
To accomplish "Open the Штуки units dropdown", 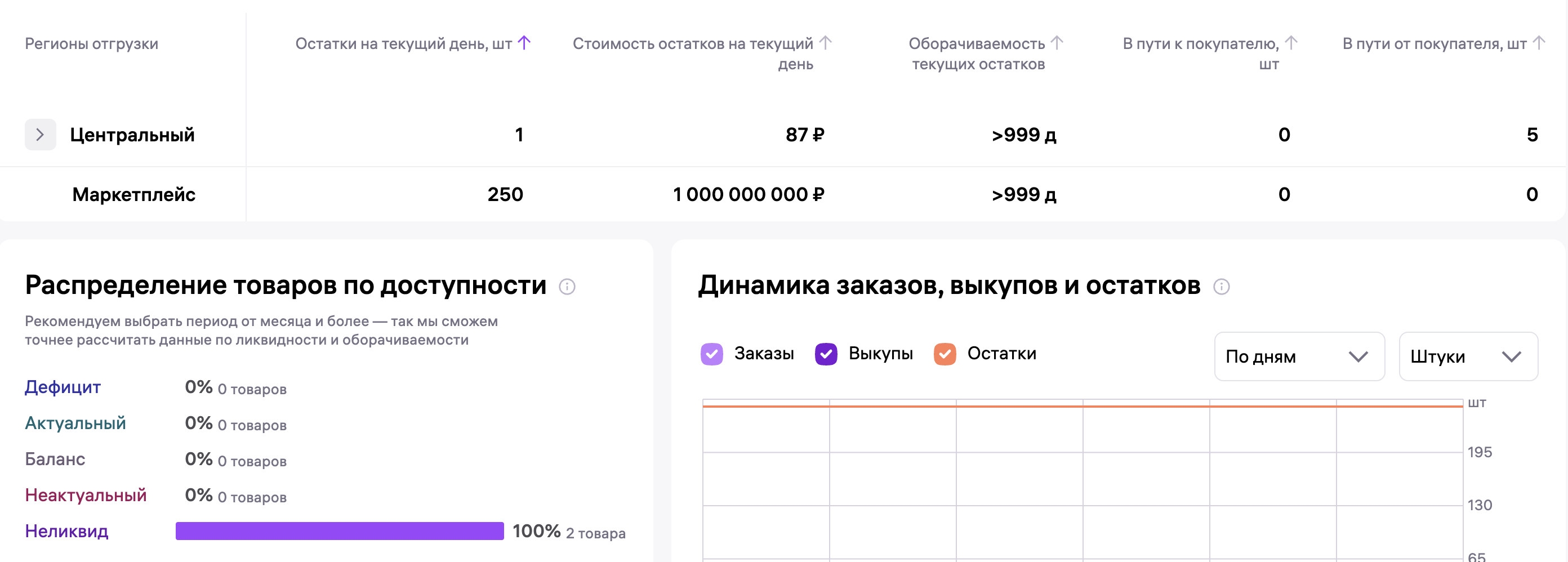I will pyautogui.click(x=1468, y=356).
